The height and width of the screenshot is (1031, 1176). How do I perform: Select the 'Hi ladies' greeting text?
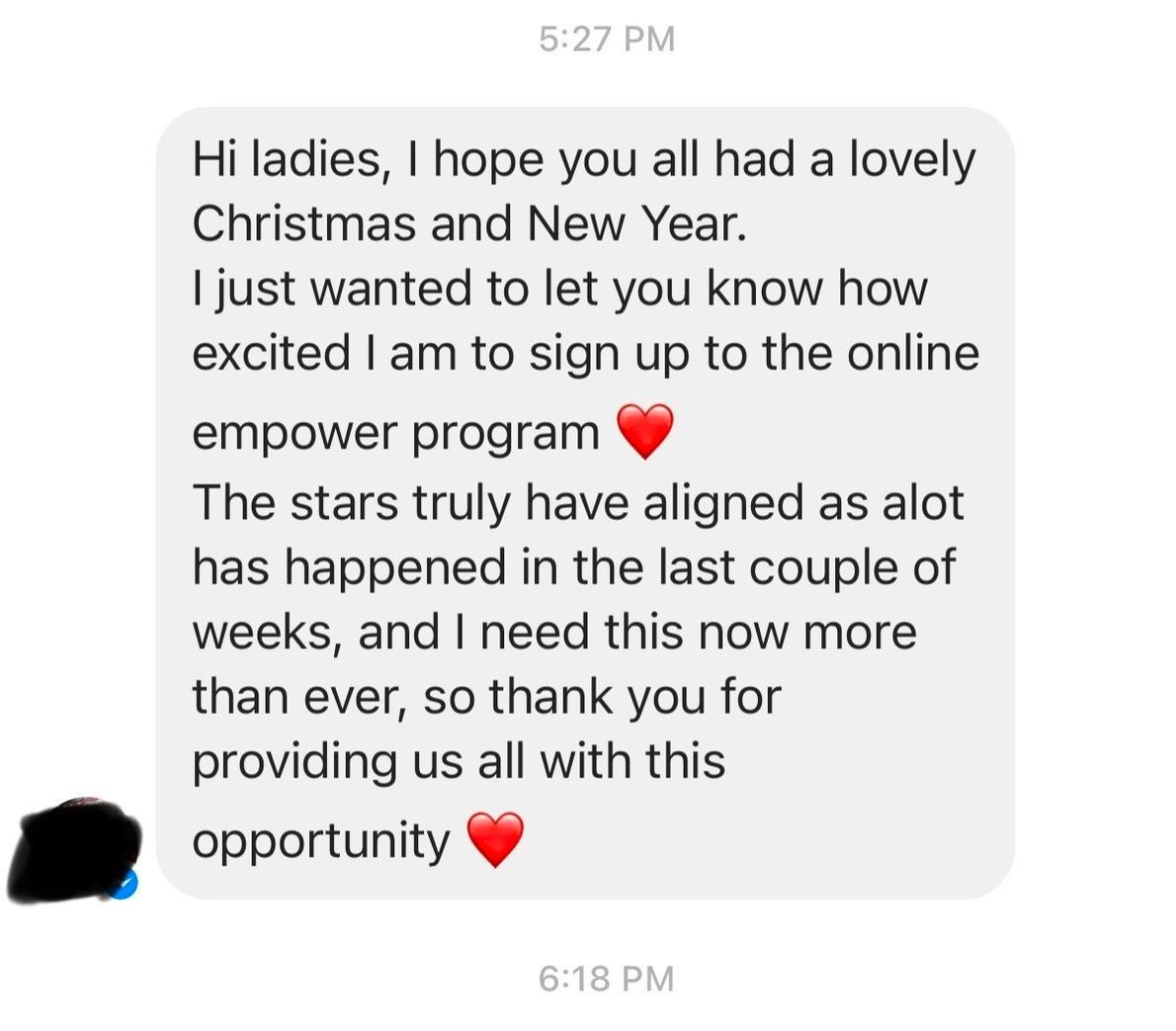[288, 160]
